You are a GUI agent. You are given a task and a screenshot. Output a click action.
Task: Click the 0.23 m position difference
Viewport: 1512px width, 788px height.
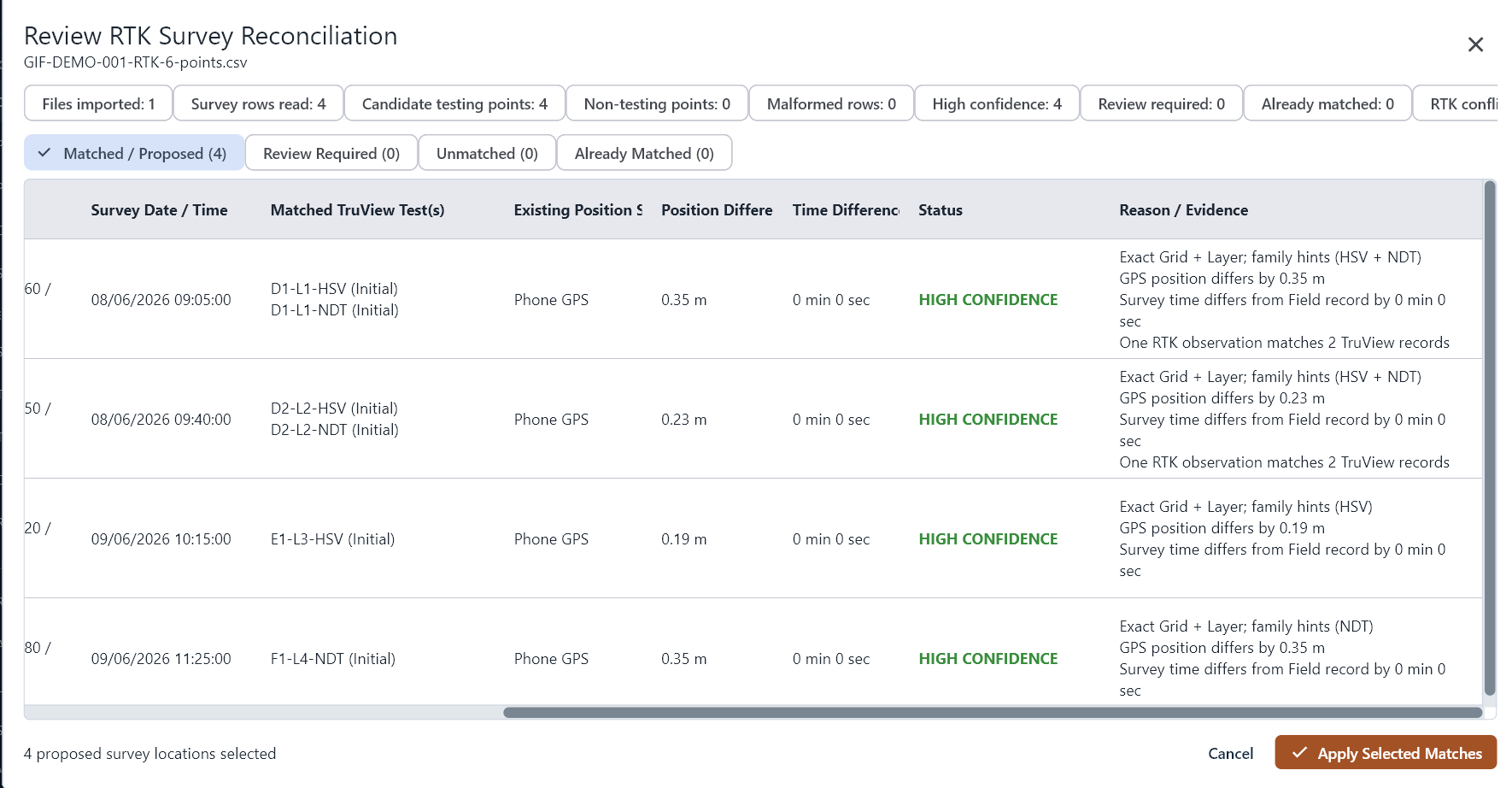tap(683, 419)
